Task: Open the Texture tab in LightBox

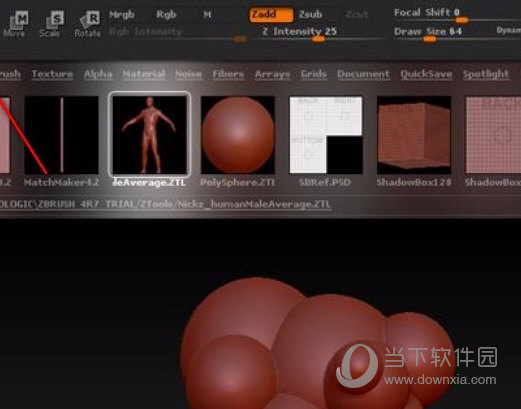Action: click(52, 74)
